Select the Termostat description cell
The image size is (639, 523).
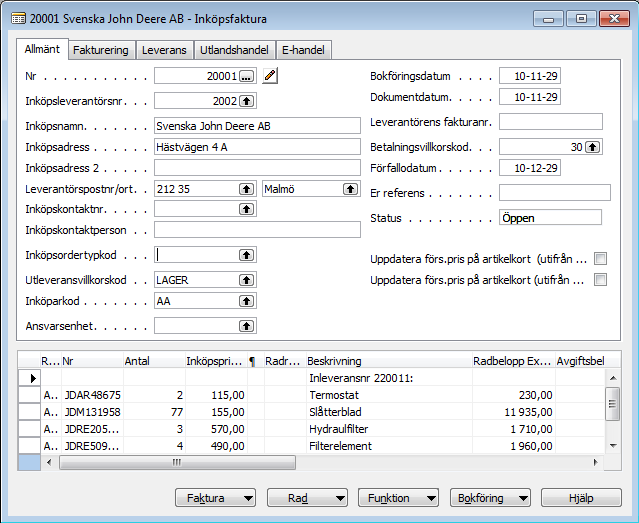(x=390, y=395)
